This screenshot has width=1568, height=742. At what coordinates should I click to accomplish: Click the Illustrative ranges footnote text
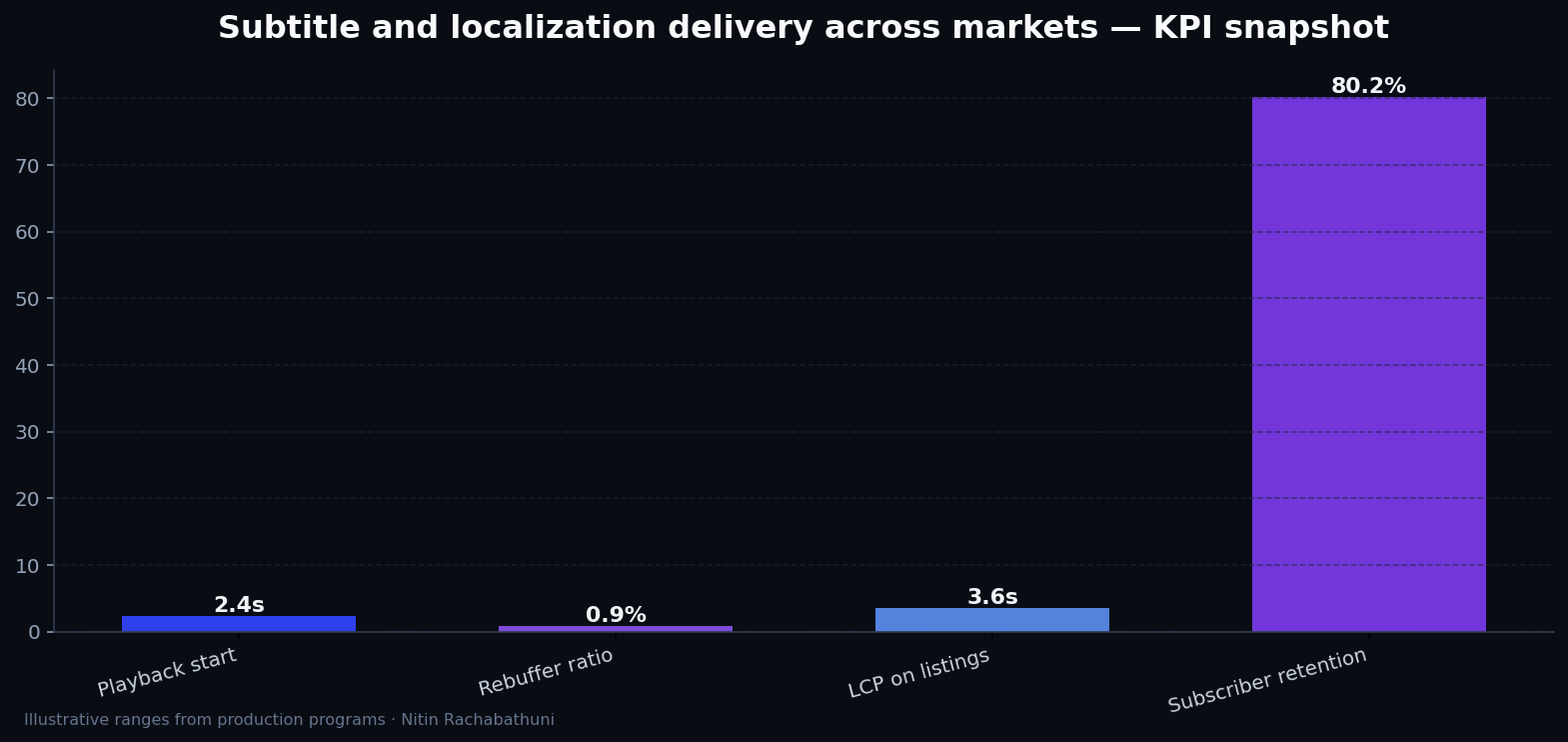(289, 720)
